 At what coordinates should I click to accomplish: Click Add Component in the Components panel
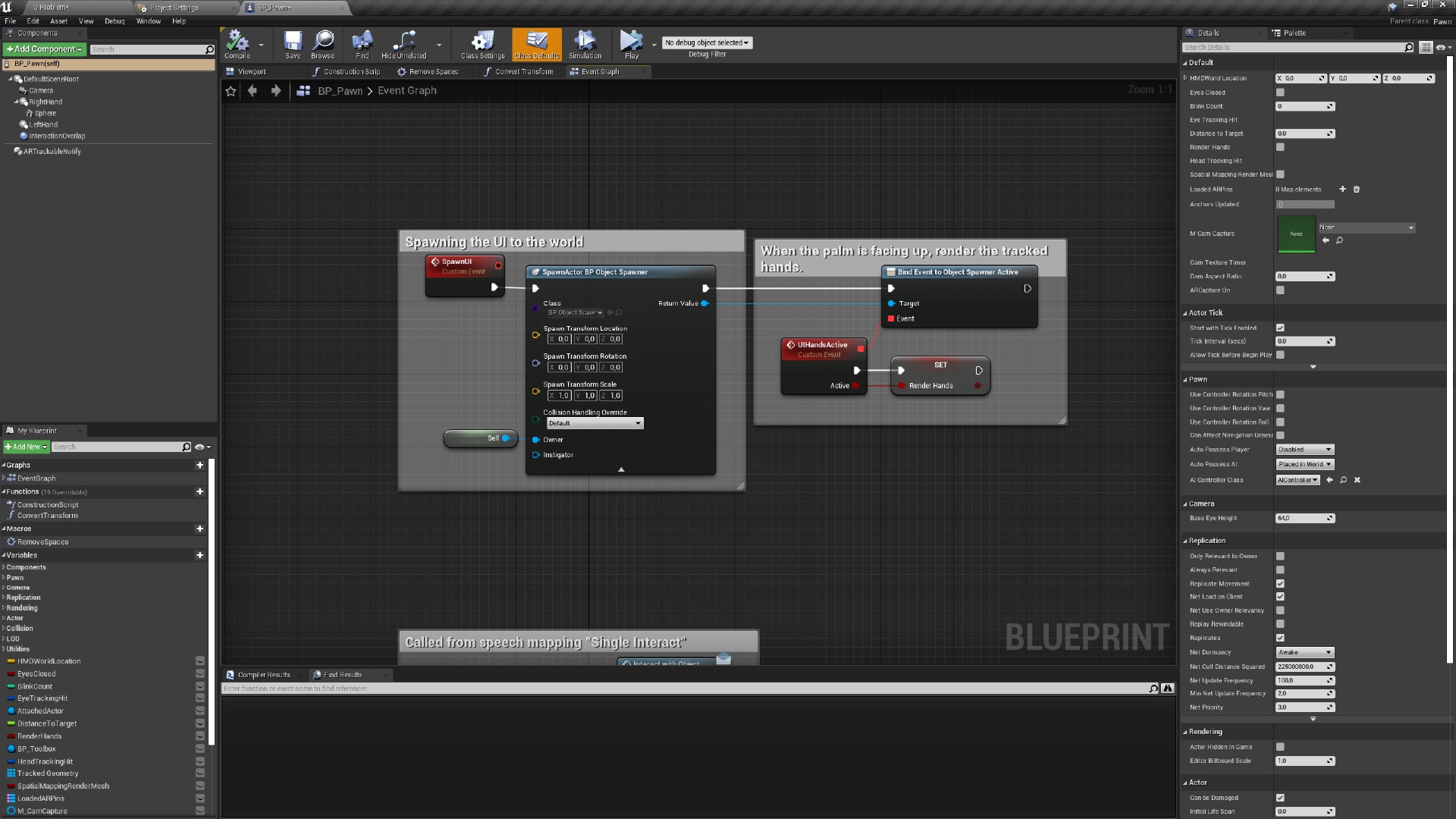pyautogui.click(x=43, y=49)
